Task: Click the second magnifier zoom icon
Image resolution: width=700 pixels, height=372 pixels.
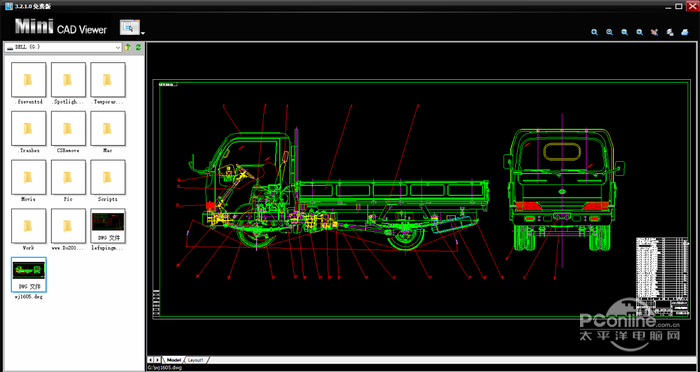Action: pos(609,32)
